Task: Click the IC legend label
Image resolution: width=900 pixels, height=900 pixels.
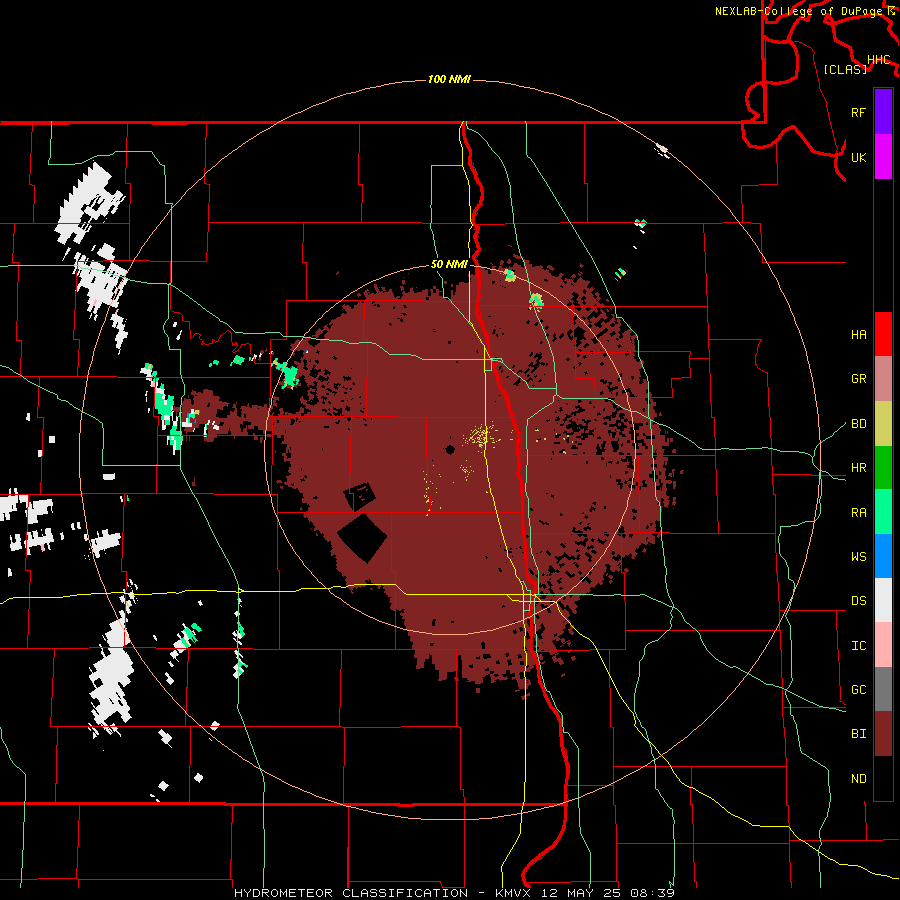Action: (858, 646)
